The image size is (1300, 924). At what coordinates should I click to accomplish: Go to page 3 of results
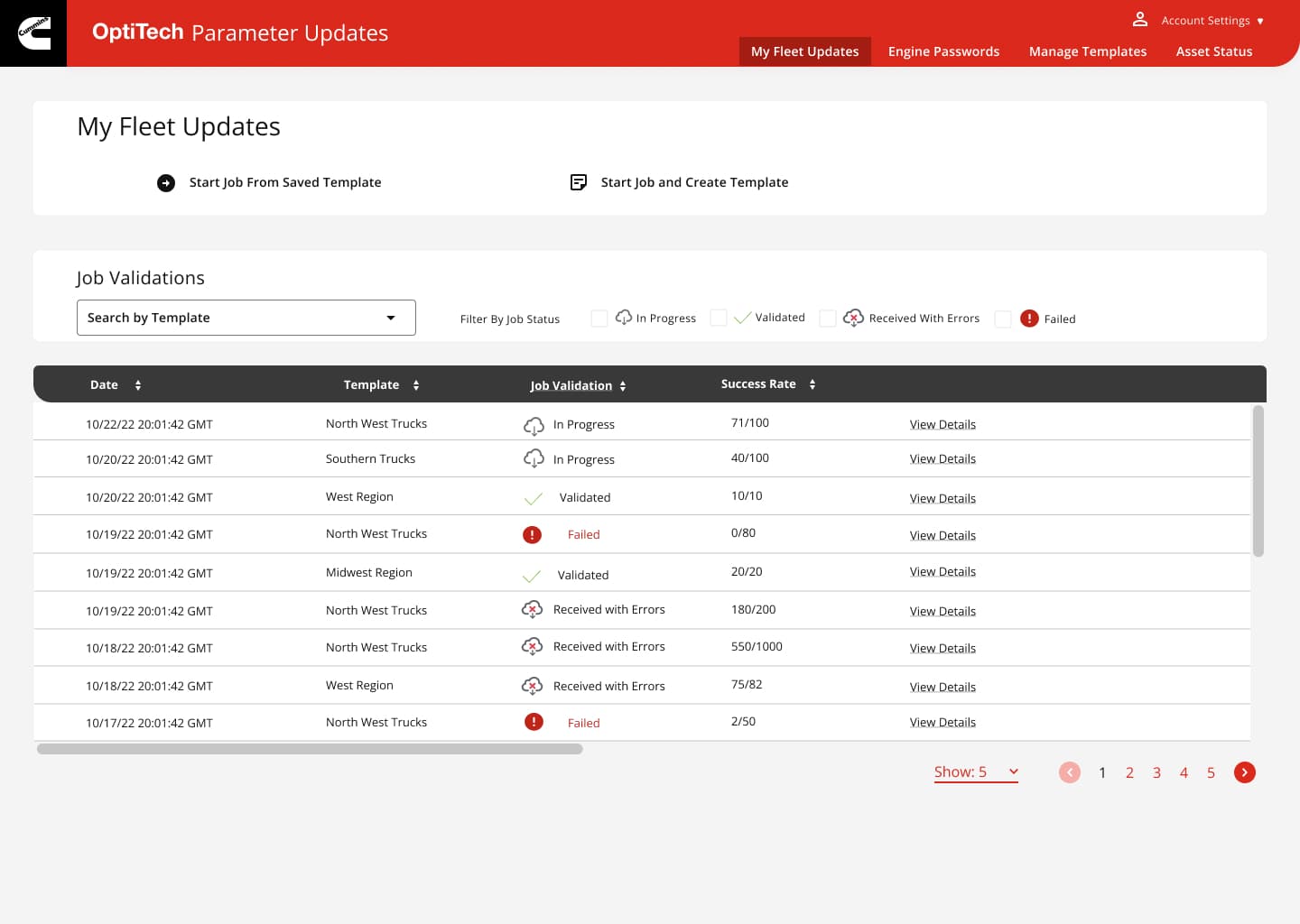click(1156, 773)
